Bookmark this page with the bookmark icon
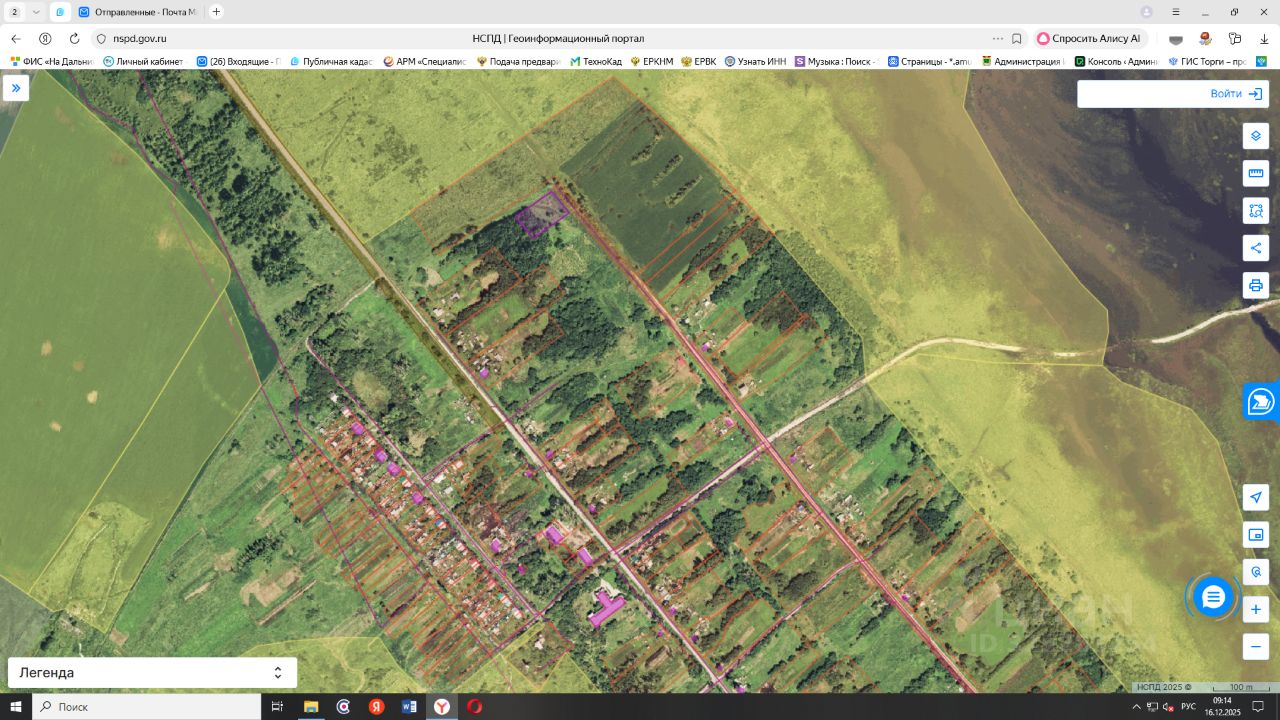Image resolution: width=1280 pixels, height=720 pixels. [x=1017, y=38]
